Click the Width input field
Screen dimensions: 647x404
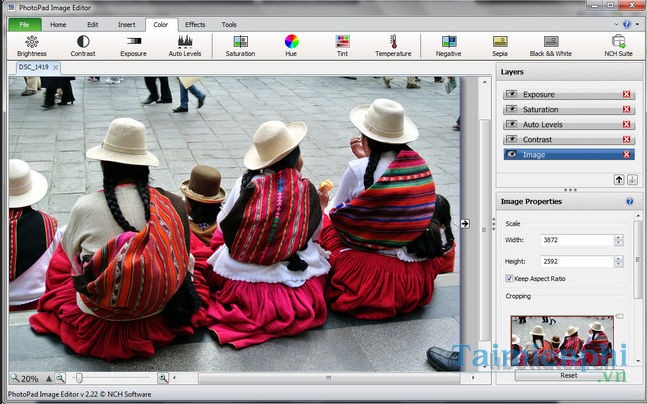click(x=577, y=240)
